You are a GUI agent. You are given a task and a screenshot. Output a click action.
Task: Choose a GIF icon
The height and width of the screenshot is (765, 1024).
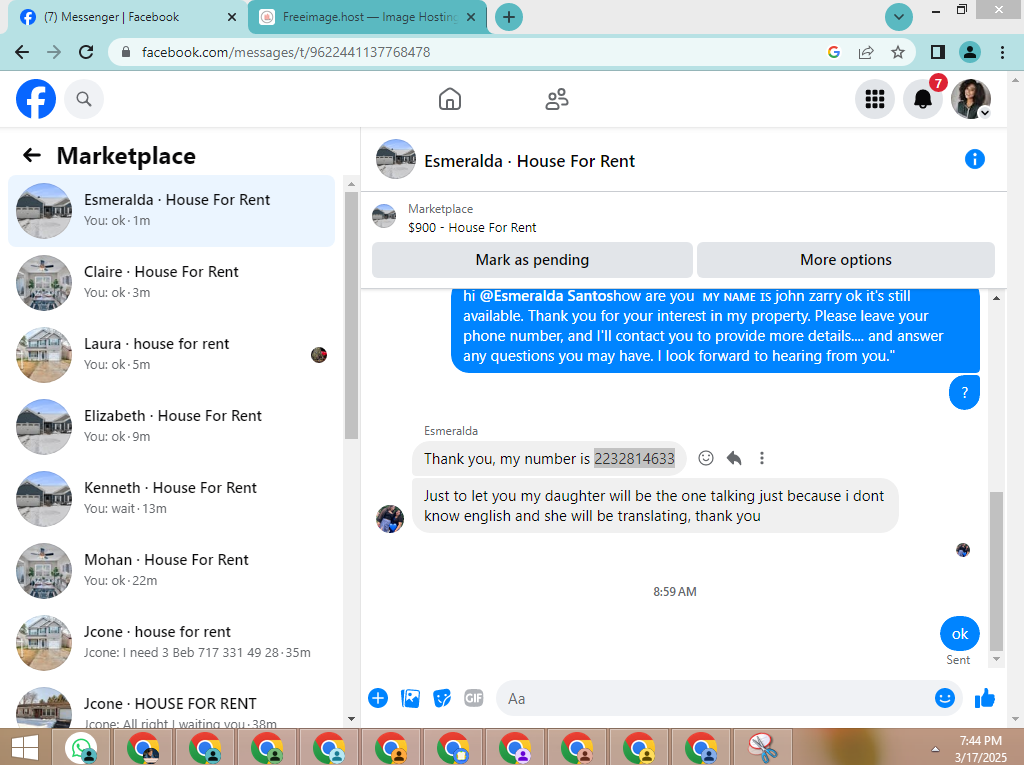[x=473, y=698]
